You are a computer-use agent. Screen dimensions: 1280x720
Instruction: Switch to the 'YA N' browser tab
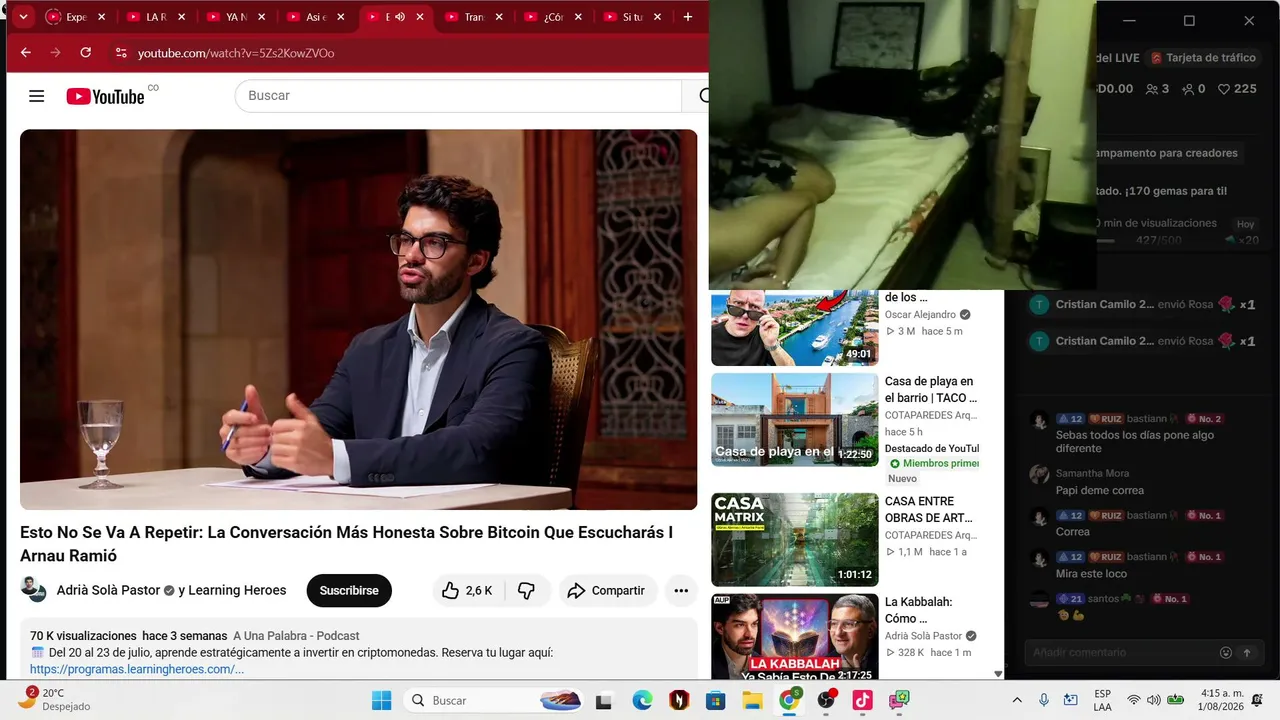[235, 17]
